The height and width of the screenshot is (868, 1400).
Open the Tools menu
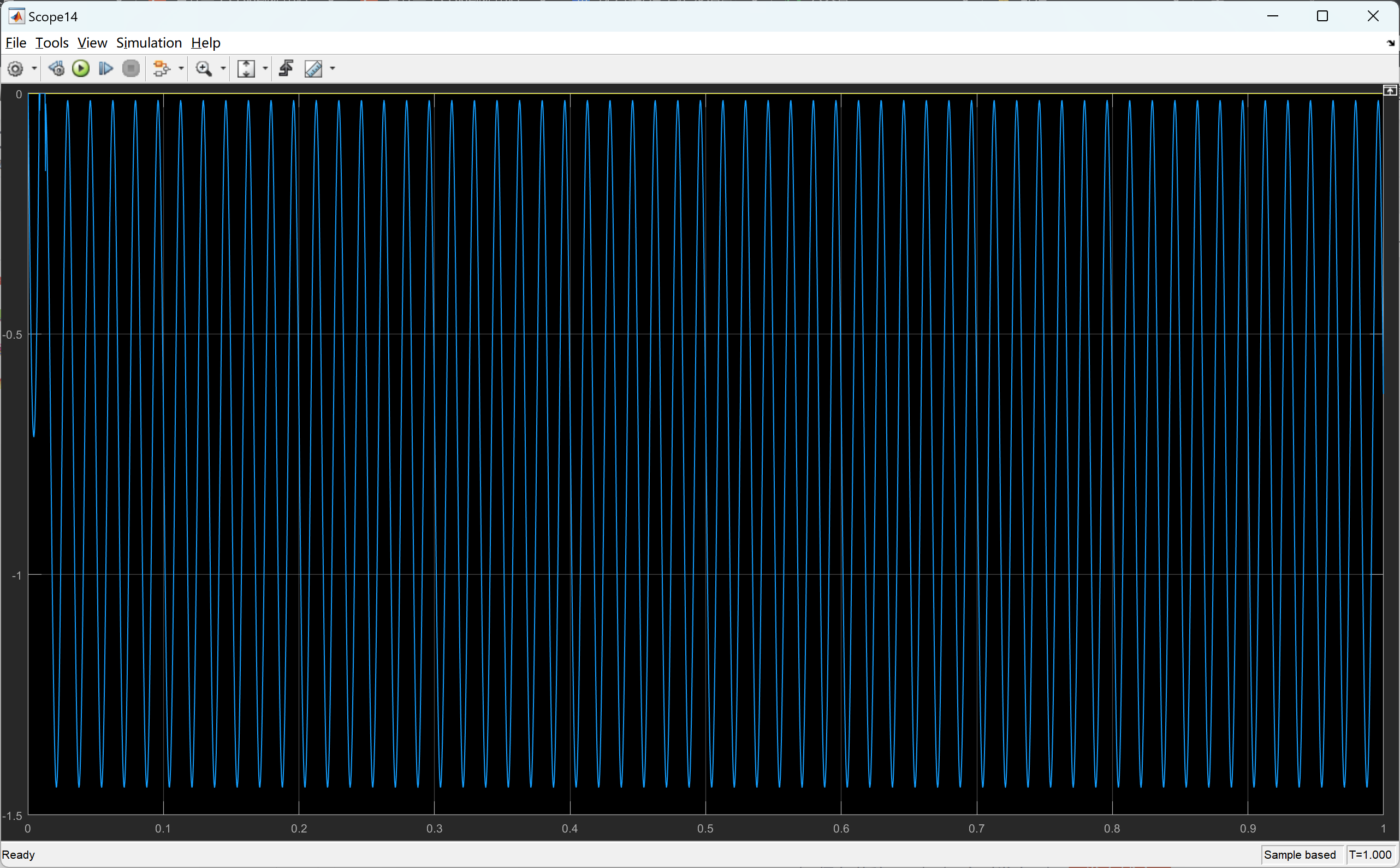[52, 43]
